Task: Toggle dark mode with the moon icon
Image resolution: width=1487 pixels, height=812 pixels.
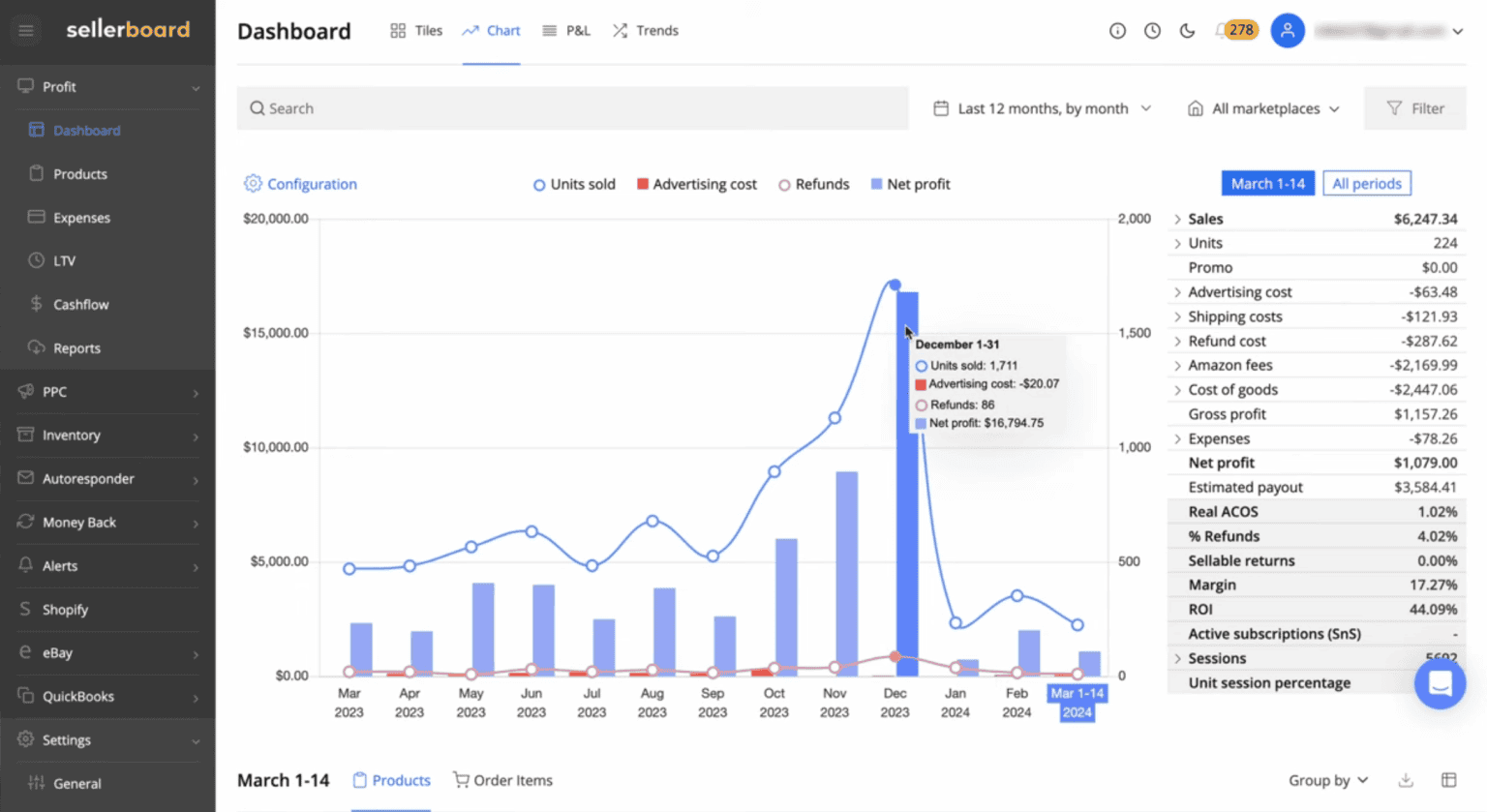Action: (x=1187, y=30)
